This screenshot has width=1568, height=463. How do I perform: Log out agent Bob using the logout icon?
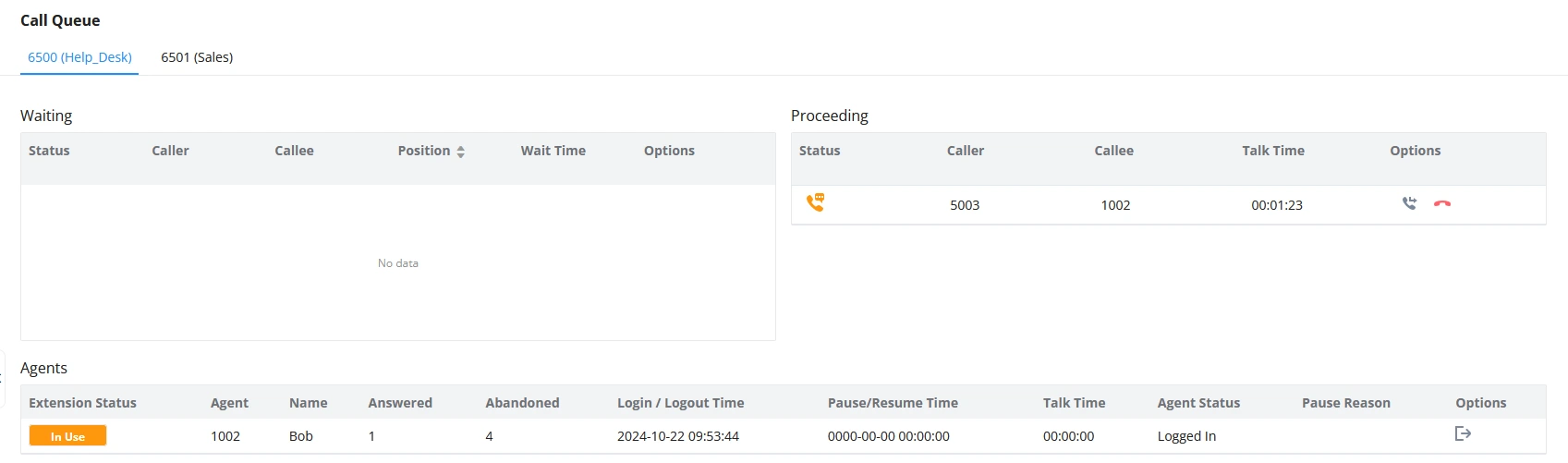[x=1463, y=433]
